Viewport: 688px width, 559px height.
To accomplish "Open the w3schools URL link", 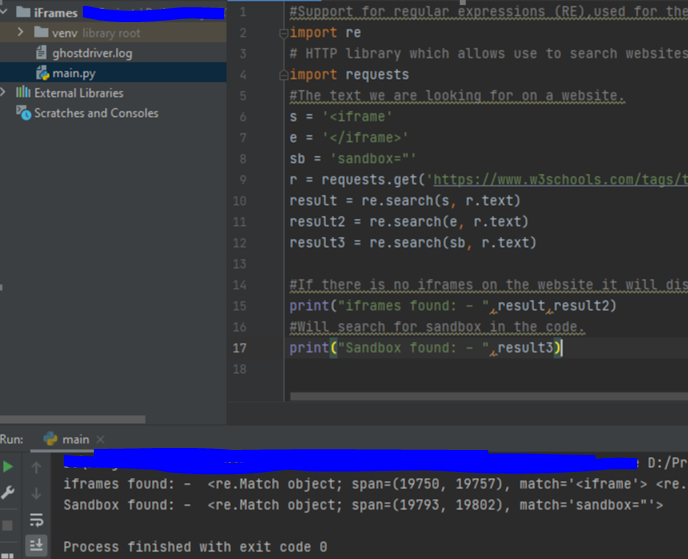I will (560, 180).
